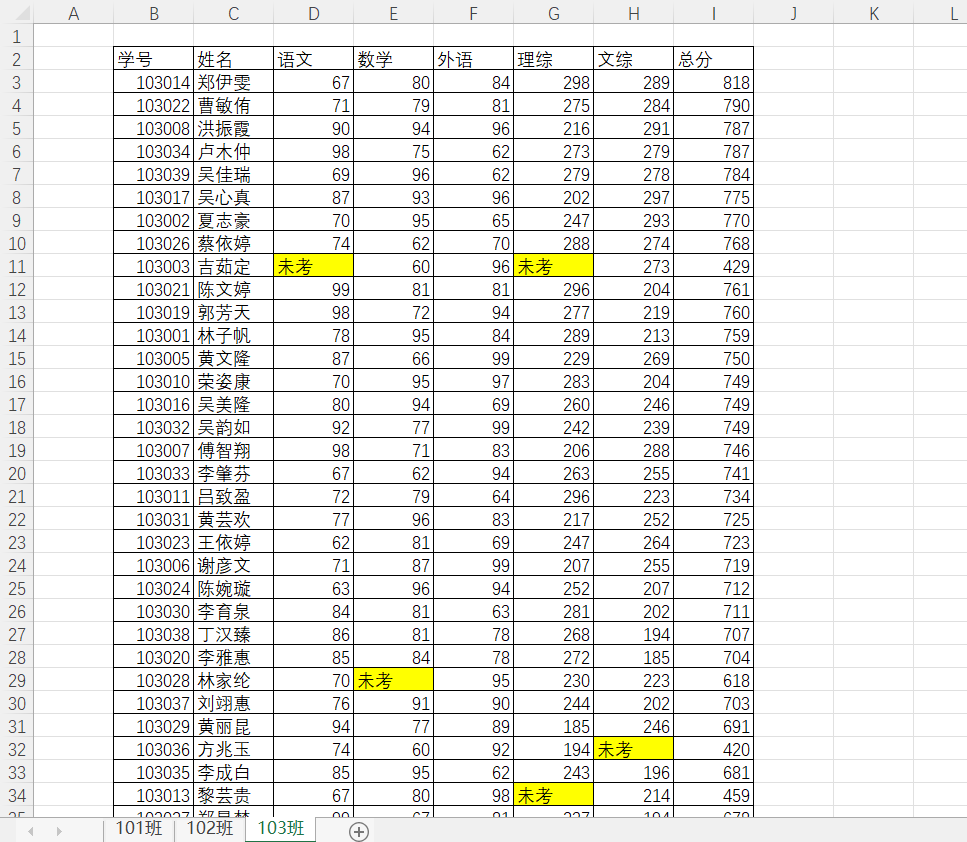Select column I header

714,13
